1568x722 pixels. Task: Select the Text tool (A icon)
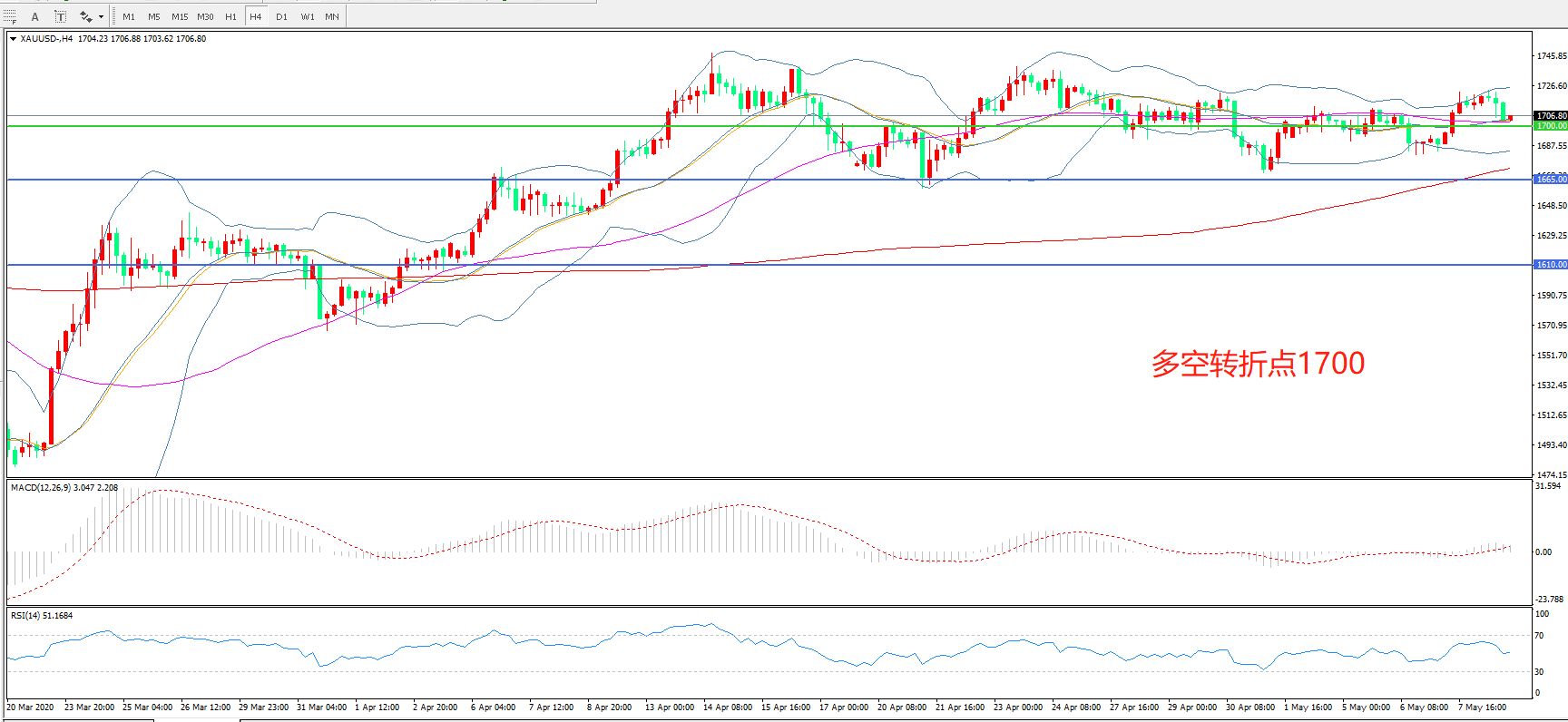35,16
